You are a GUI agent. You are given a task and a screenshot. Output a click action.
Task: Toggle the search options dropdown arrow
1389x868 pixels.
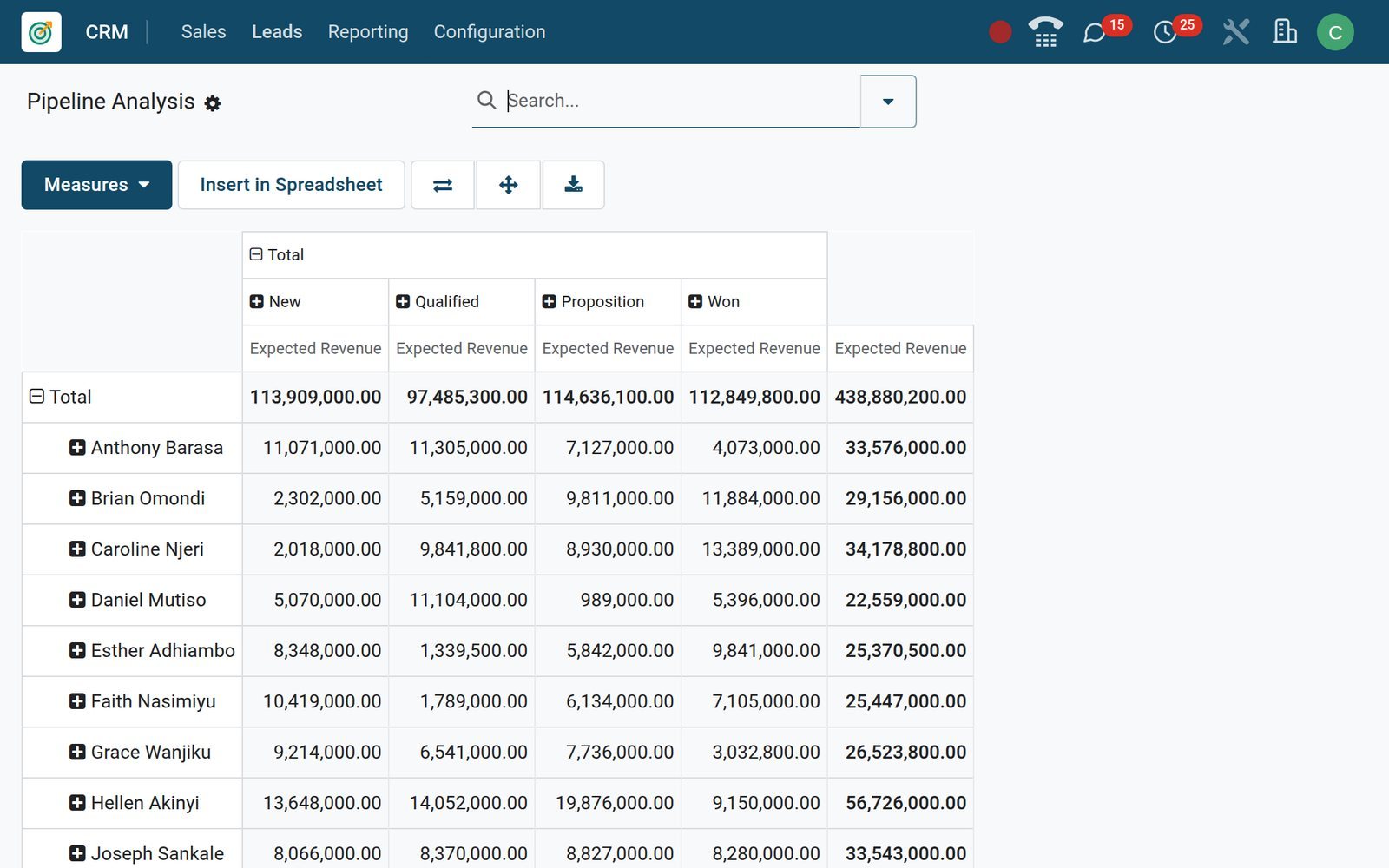888,102
